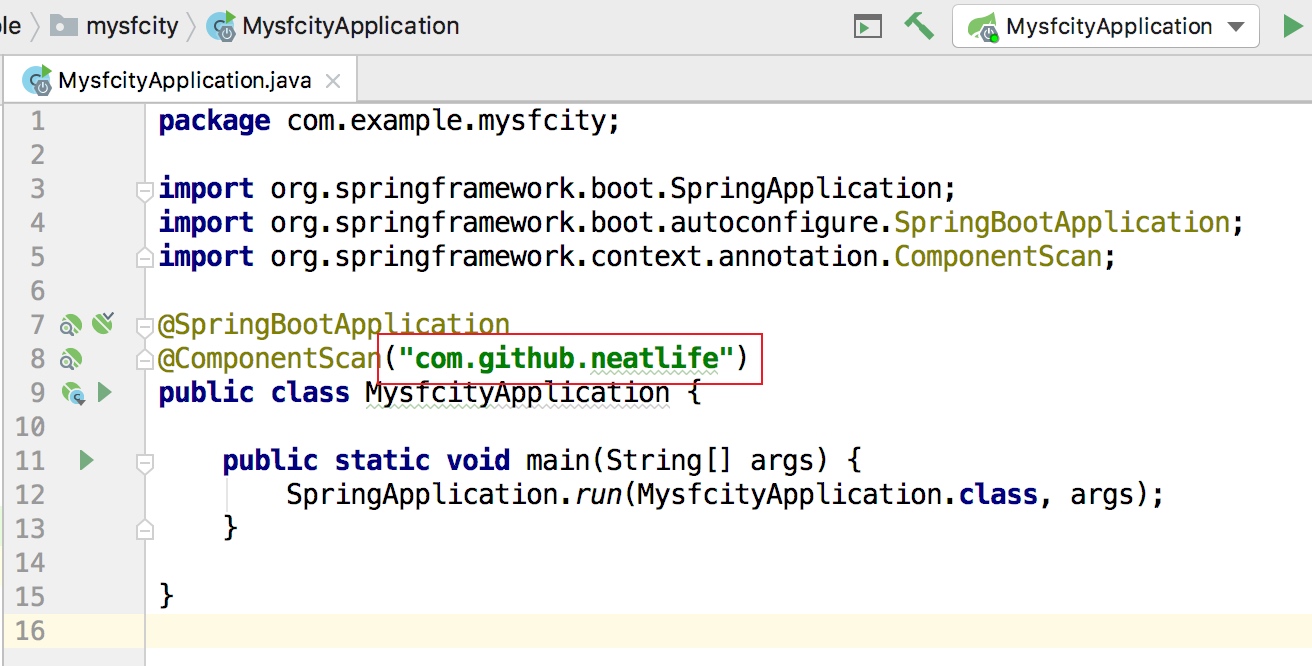This screenshot has width=1312, height=666.
Task: Collapse the main method fold marker on line 11
Action: pyautogui.click(x=144, y=462)
